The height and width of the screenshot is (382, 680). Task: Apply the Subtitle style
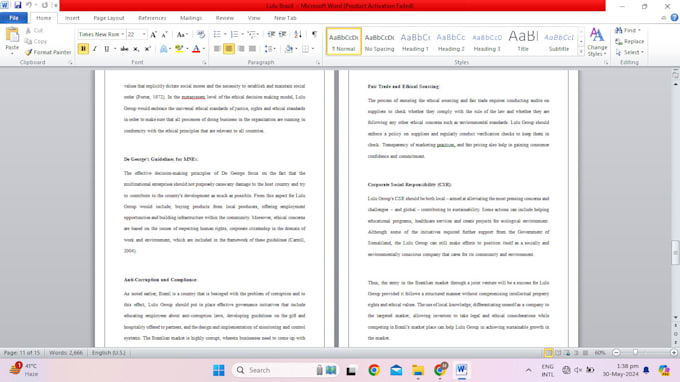(x=559, y=42)
